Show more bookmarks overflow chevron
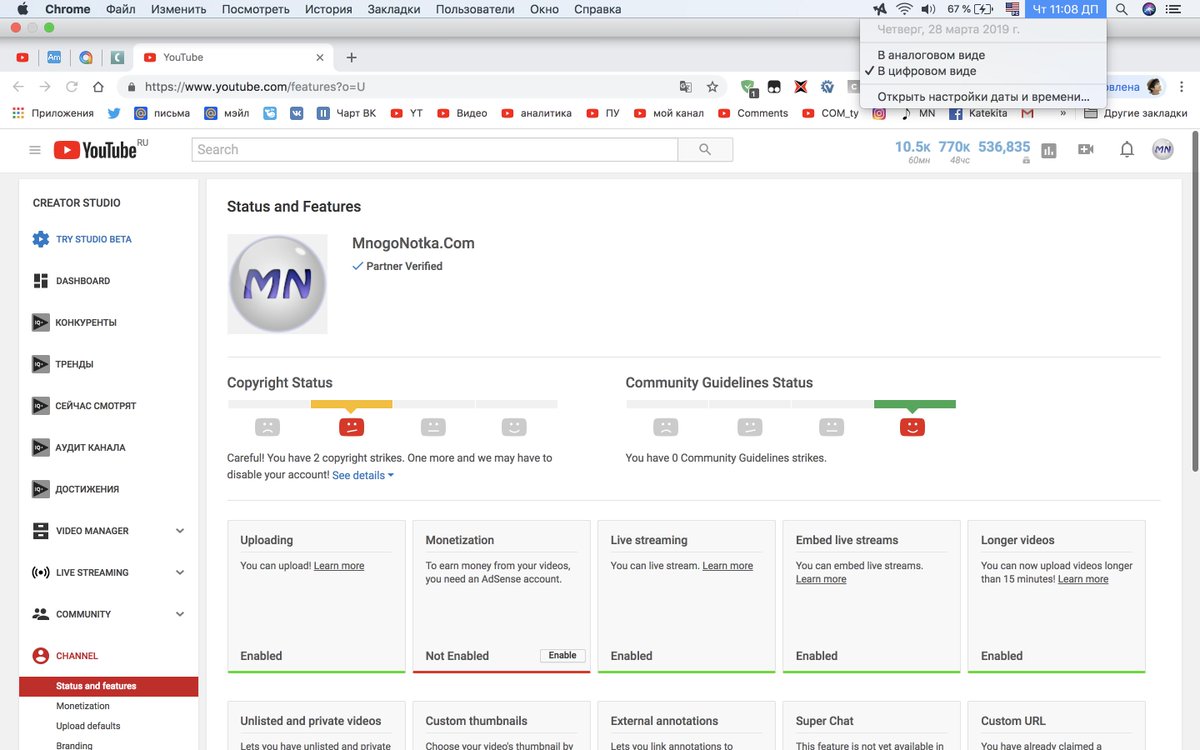This screenshot has height=750, width=1200. pos(1063,113)
